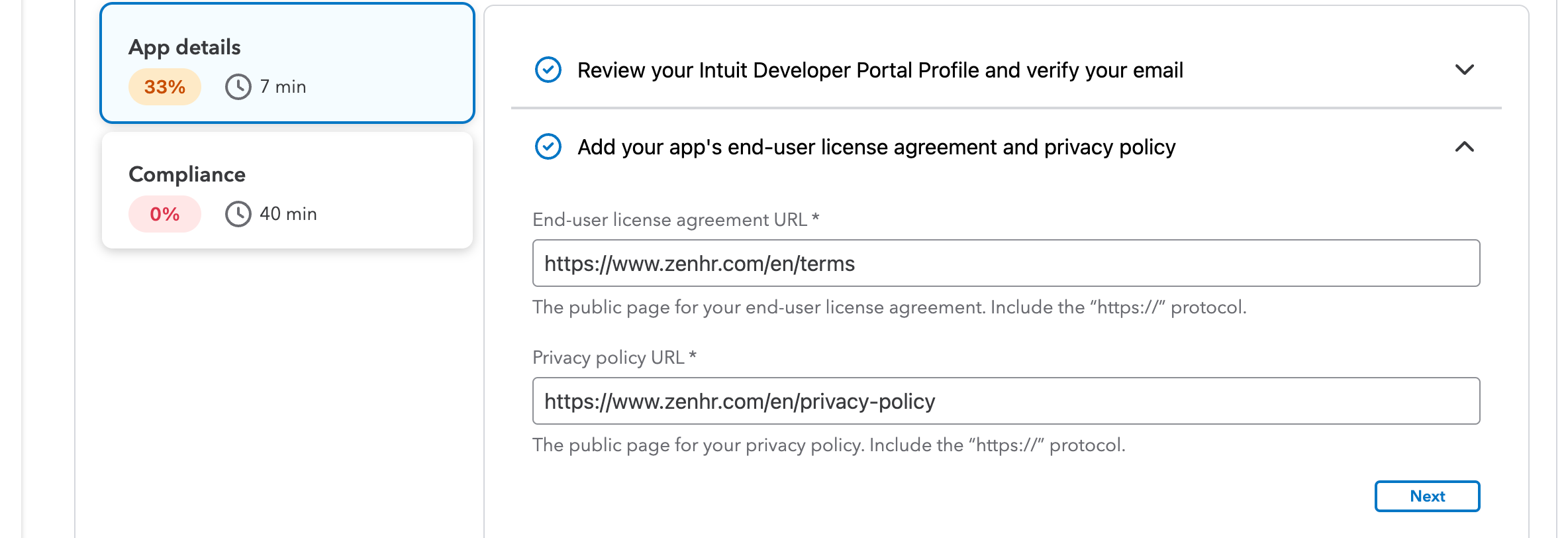This screenshot has height=538, width=1568.
Task: Click the Privacy policy URL label
Action: (614, 357)
